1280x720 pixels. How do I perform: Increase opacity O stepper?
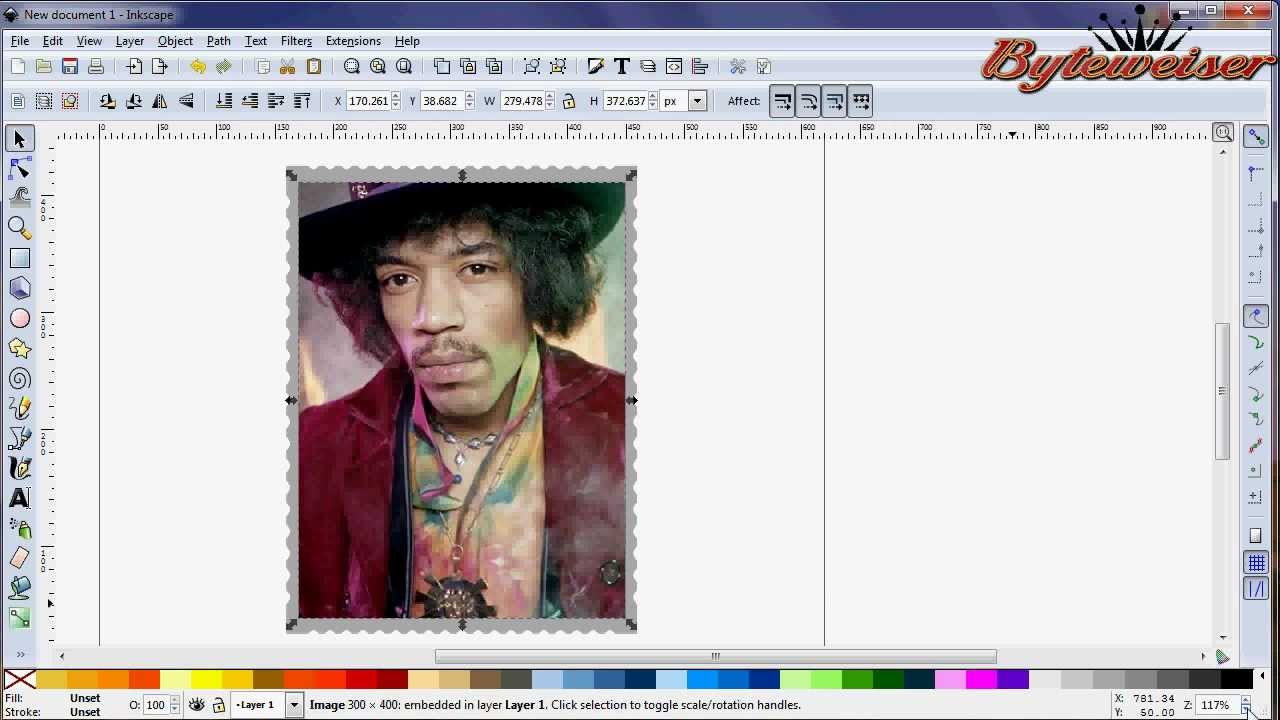point(174,700)
